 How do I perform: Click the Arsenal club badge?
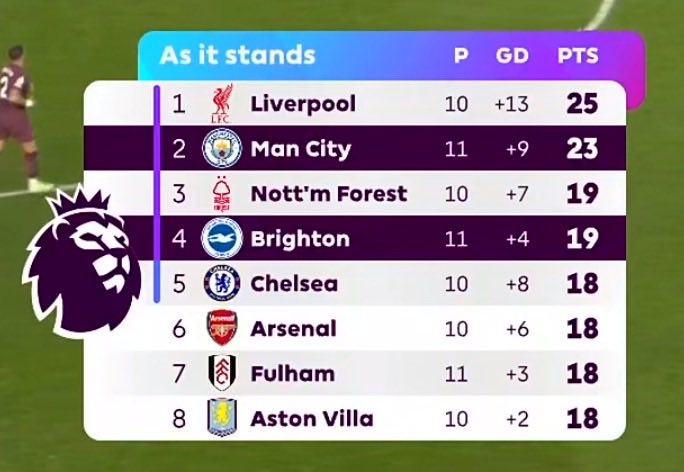222,329
